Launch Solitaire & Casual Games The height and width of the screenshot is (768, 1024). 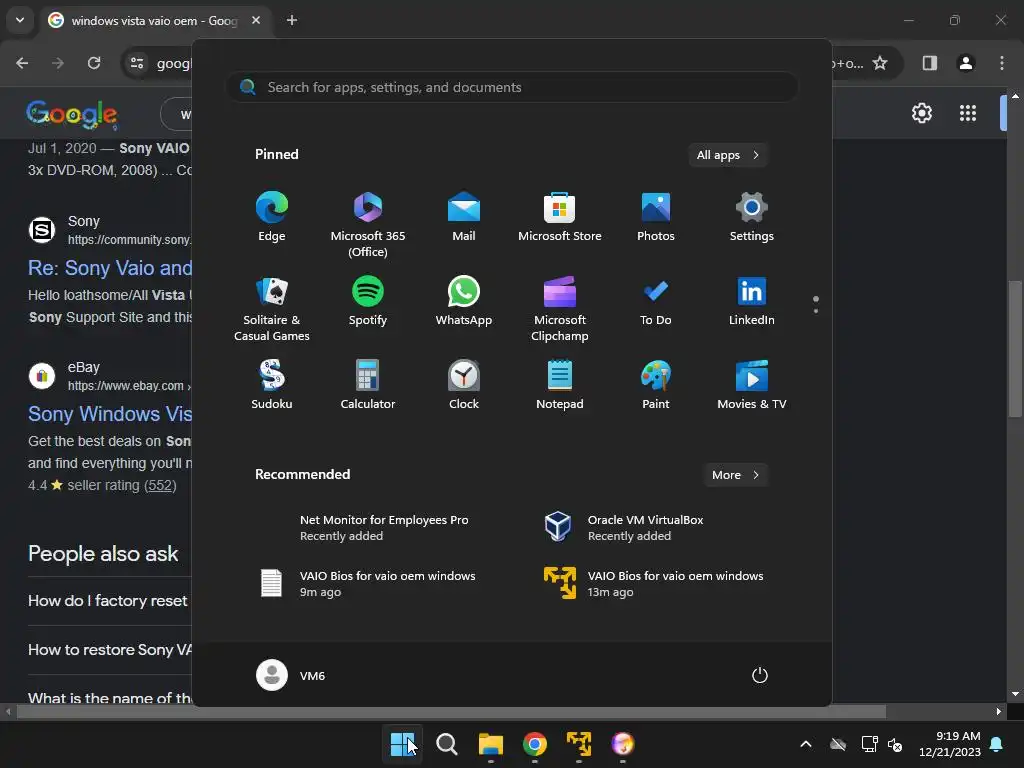[x=272, y=309]
